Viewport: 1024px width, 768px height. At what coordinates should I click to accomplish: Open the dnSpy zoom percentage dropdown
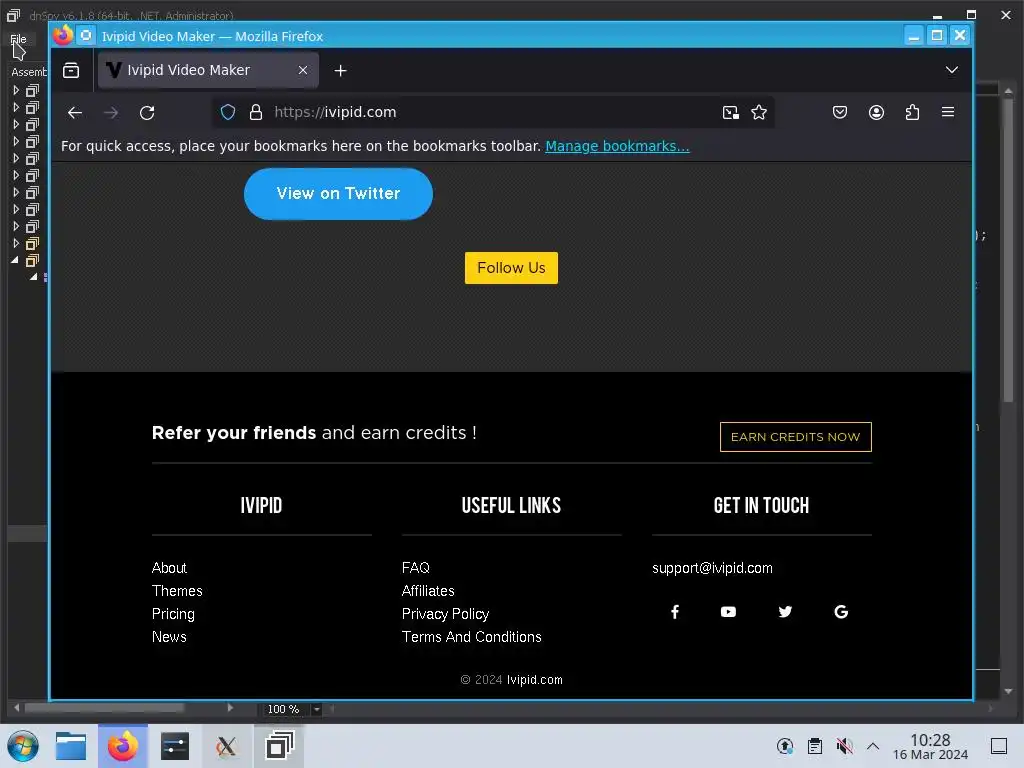[x=317, y=709]
